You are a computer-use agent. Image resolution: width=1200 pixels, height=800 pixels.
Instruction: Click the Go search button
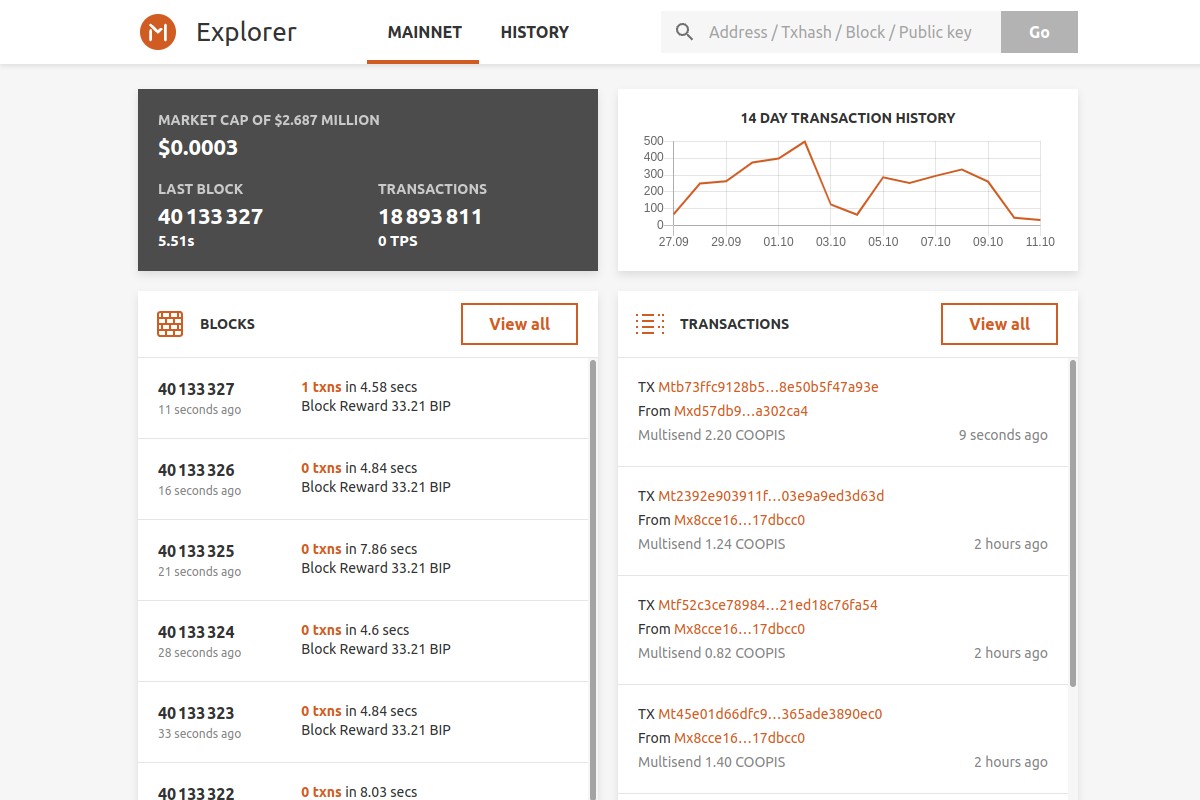pos(1039,32)
